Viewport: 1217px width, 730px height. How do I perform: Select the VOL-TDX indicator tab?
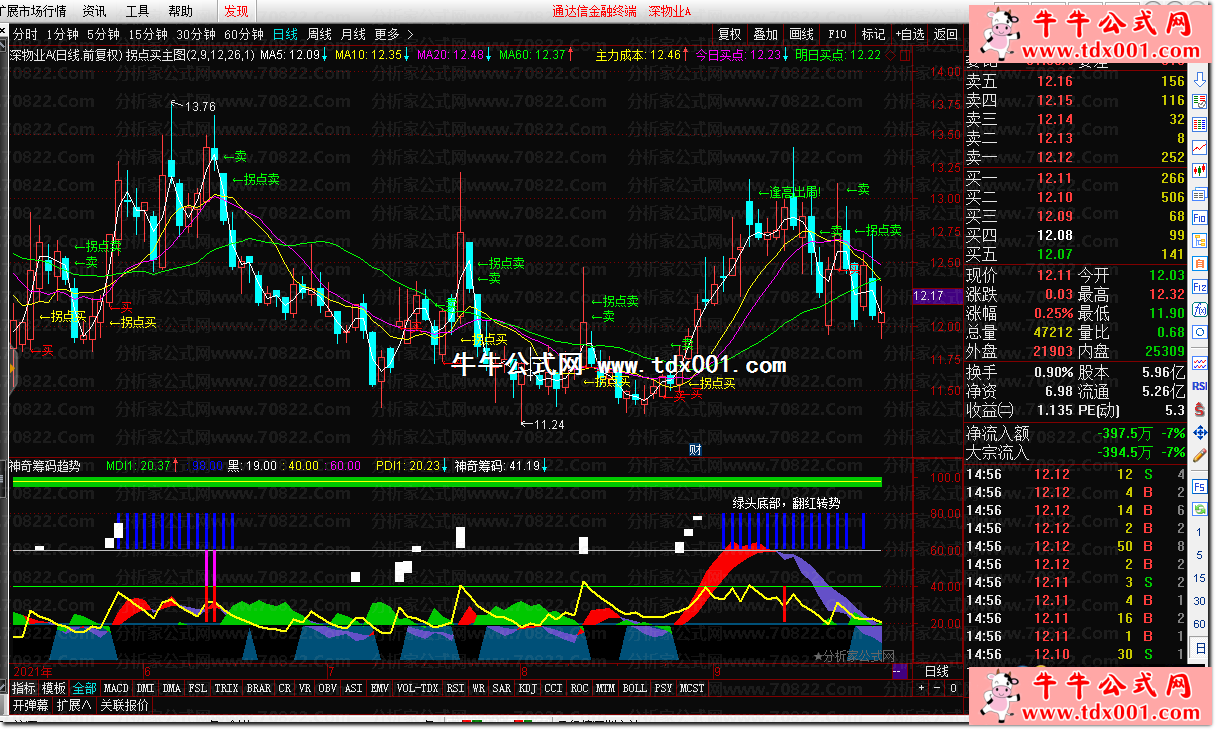[418, 688]
